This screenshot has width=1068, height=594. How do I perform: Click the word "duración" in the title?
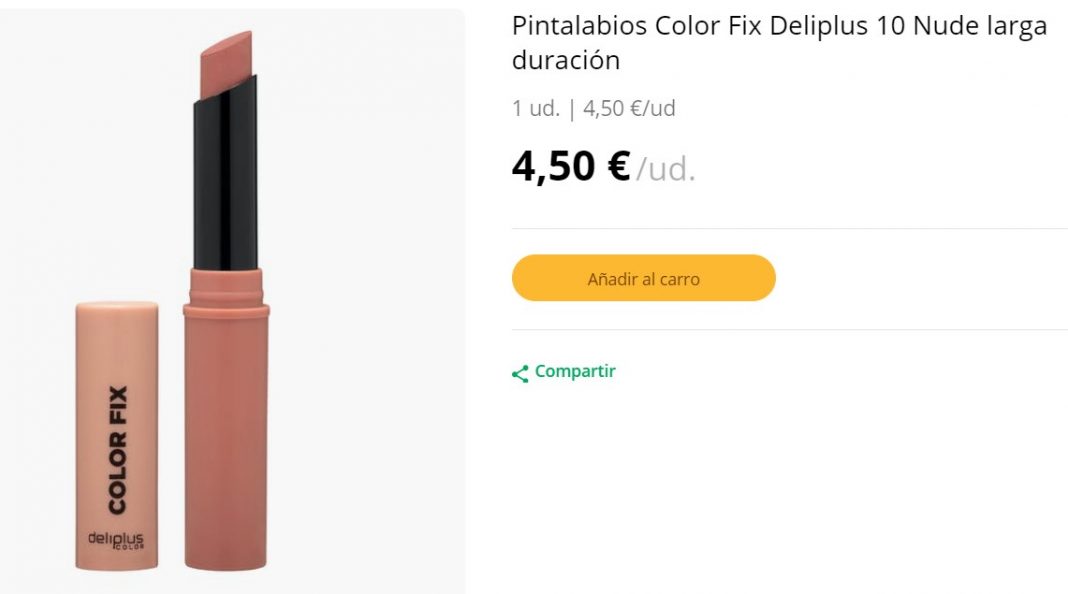point(566,60)
